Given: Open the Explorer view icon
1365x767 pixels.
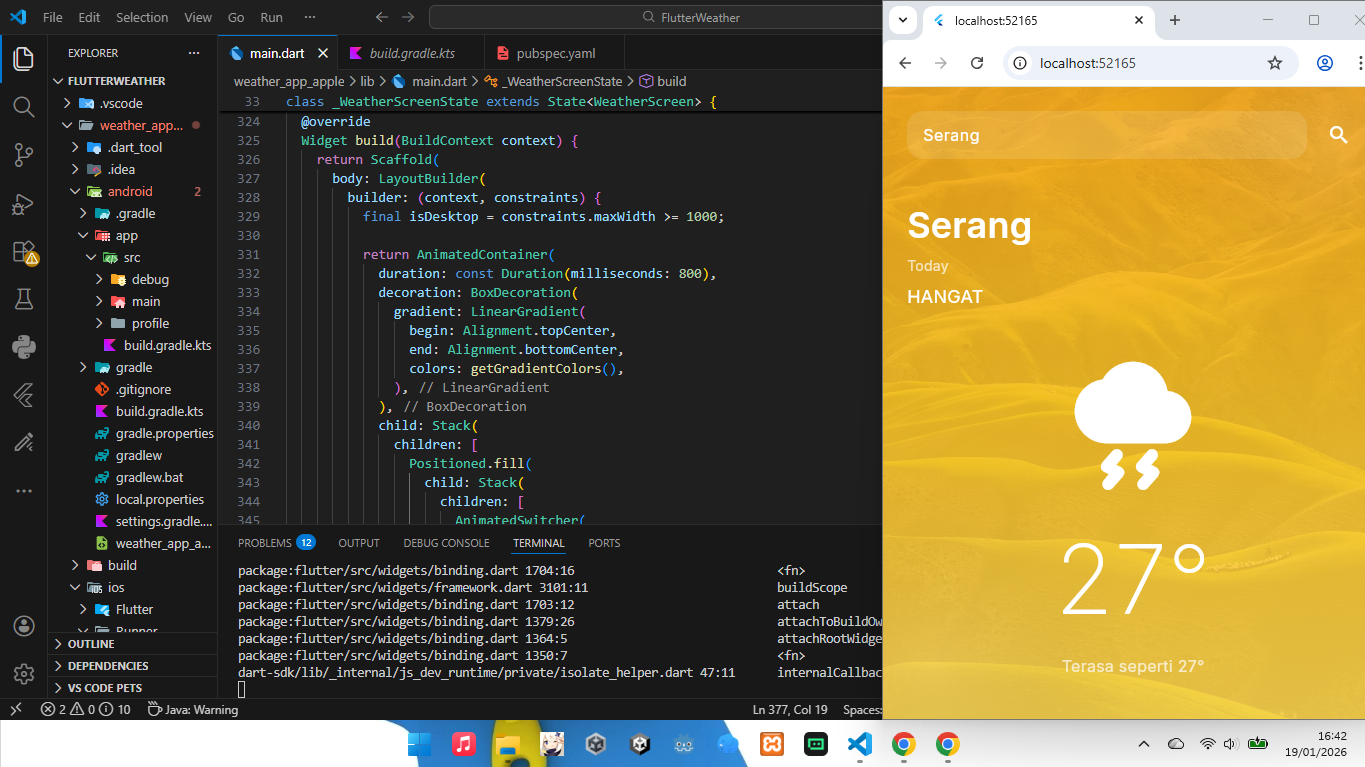Looking at the screenshot, I should tap(22, 58).
